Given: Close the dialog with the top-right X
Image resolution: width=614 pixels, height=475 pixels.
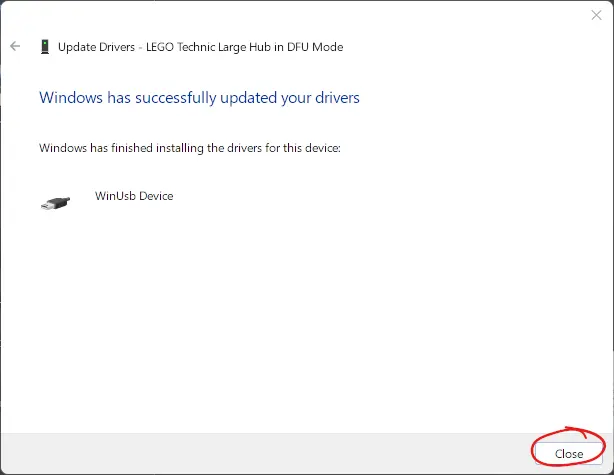Looking at the screenshot, I should (x=596, y=15).
